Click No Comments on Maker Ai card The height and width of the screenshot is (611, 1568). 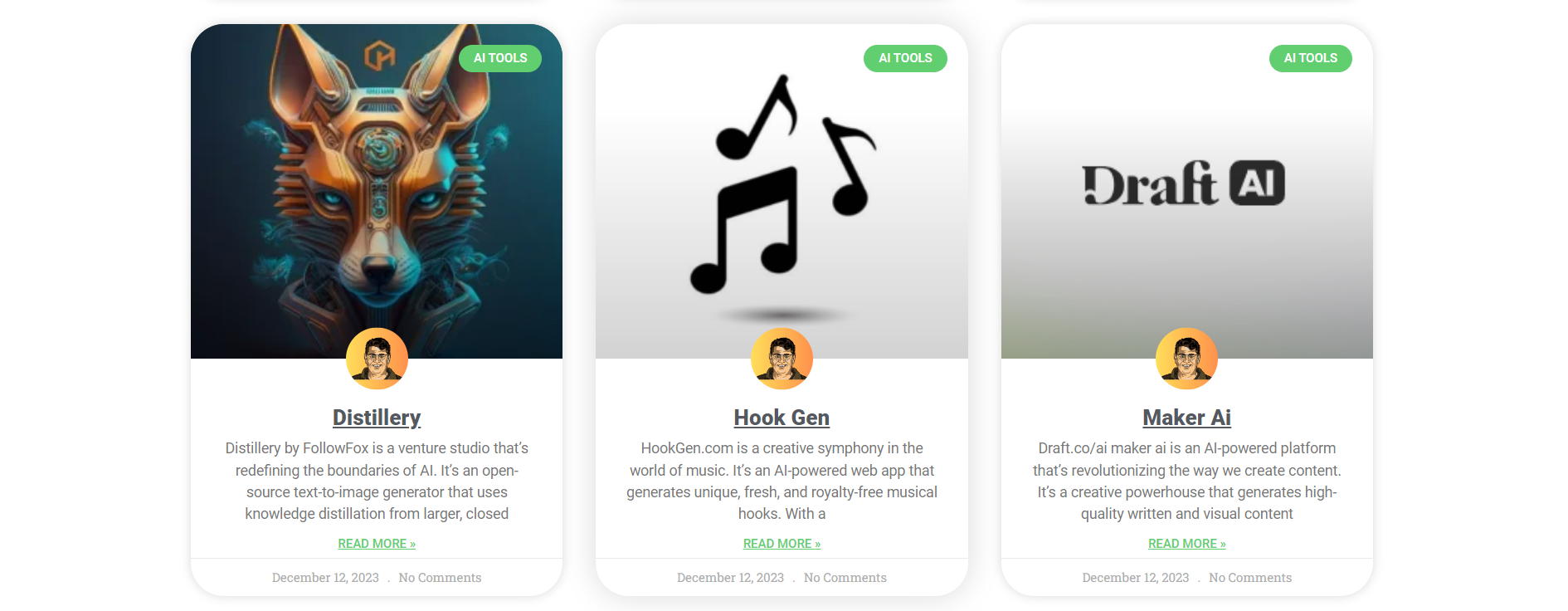pyautogui.click(x=1250, y=578)
